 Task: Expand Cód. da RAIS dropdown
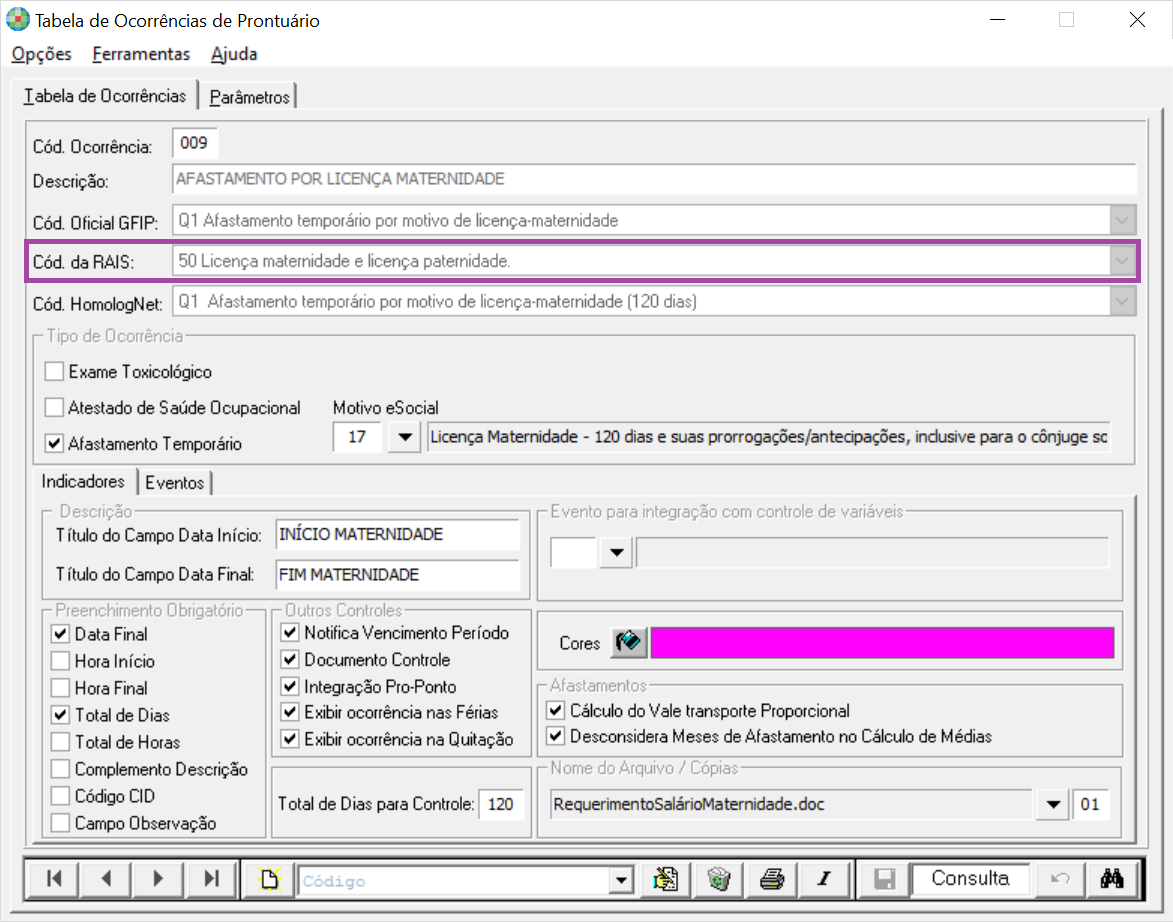click(1122, 260)
